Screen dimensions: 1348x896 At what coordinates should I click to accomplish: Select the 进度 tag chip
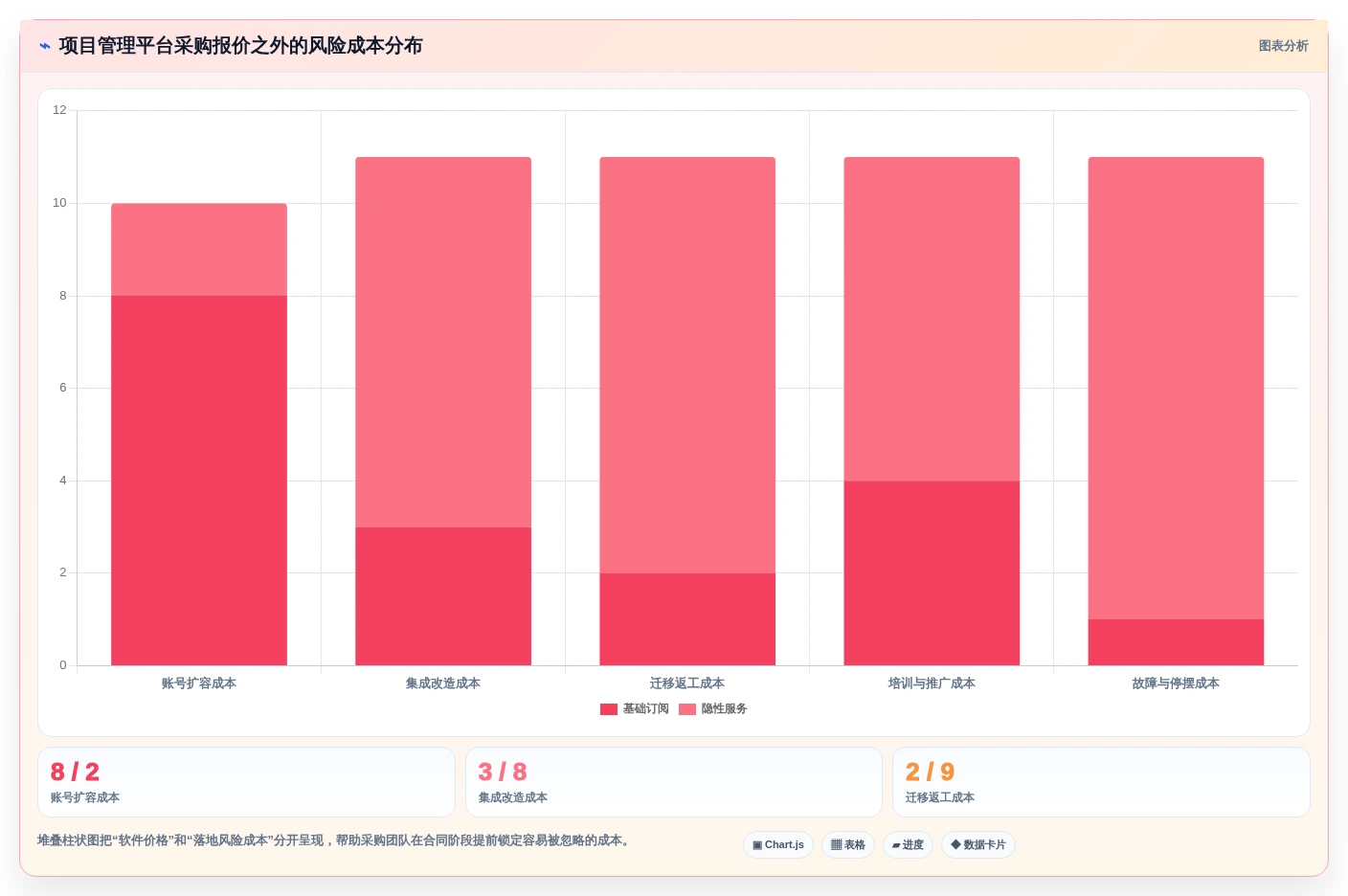(908, 844)
